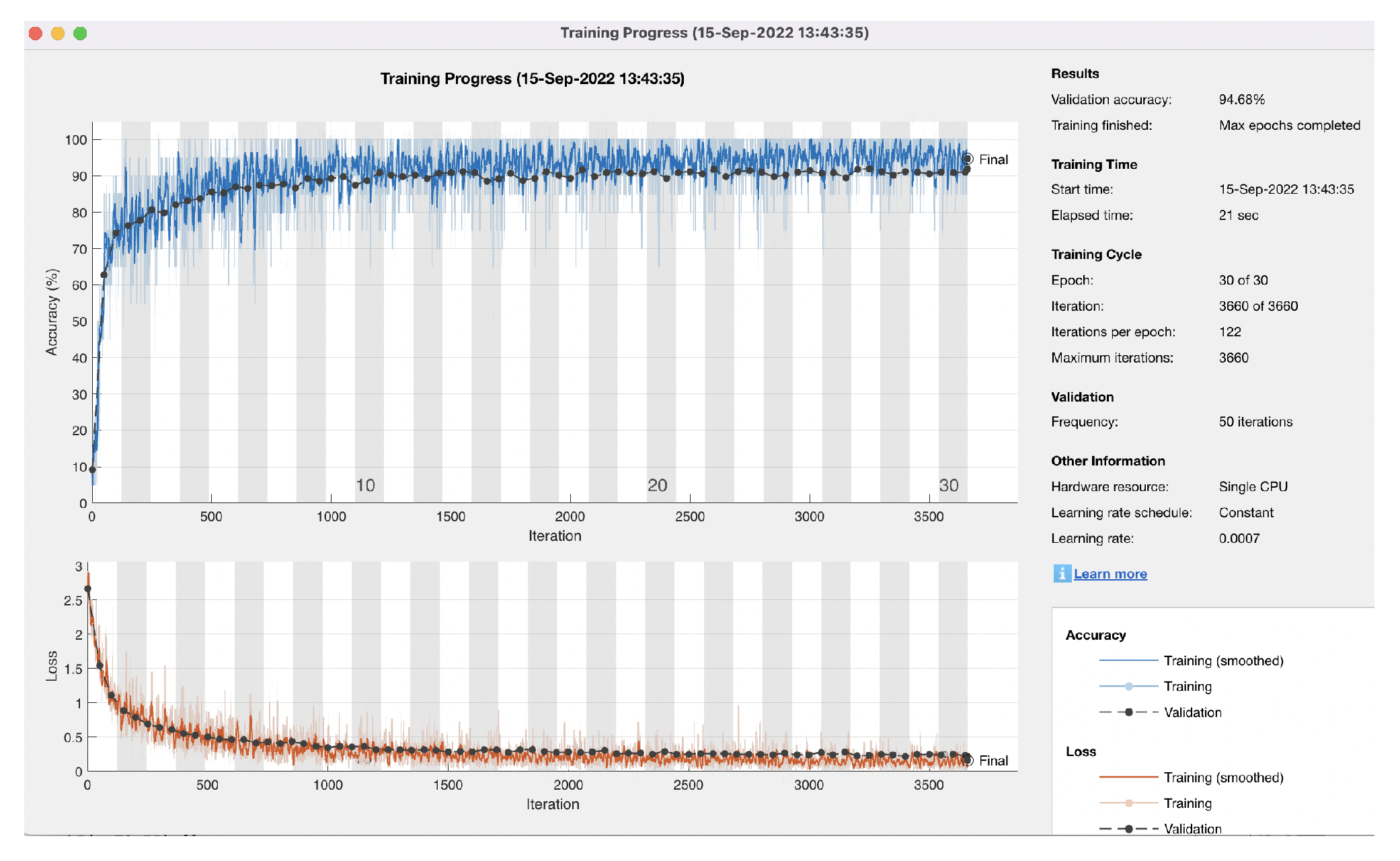Screen dimensions: 1400x861
Task: Click the red close window button
Action: [36, 33]
